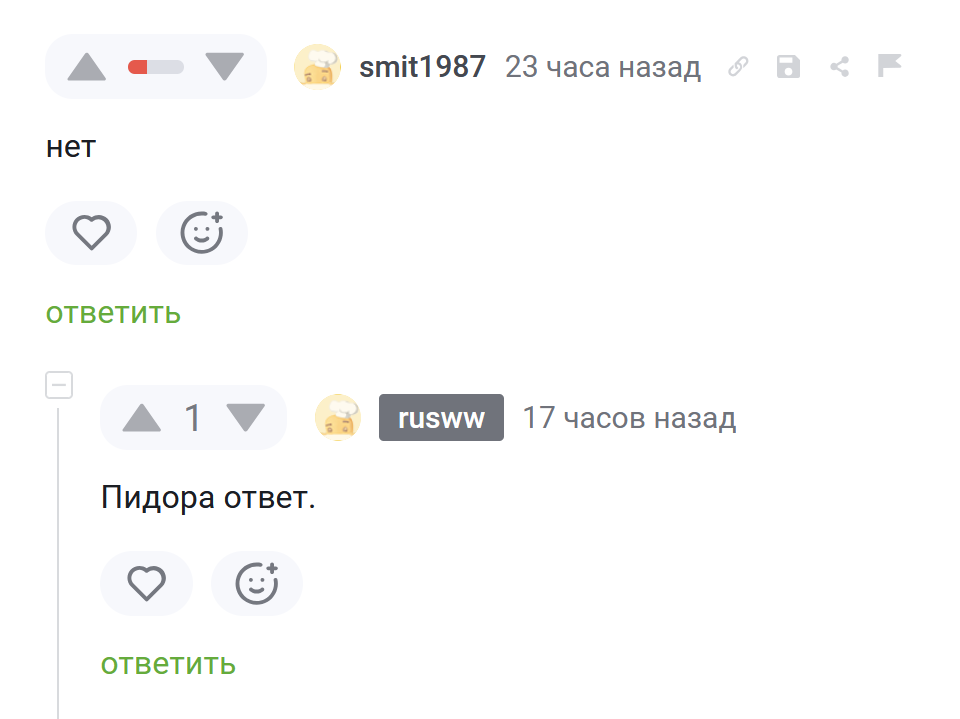
Task: Upvote the comment by smit1987
Action: (87, 67)
